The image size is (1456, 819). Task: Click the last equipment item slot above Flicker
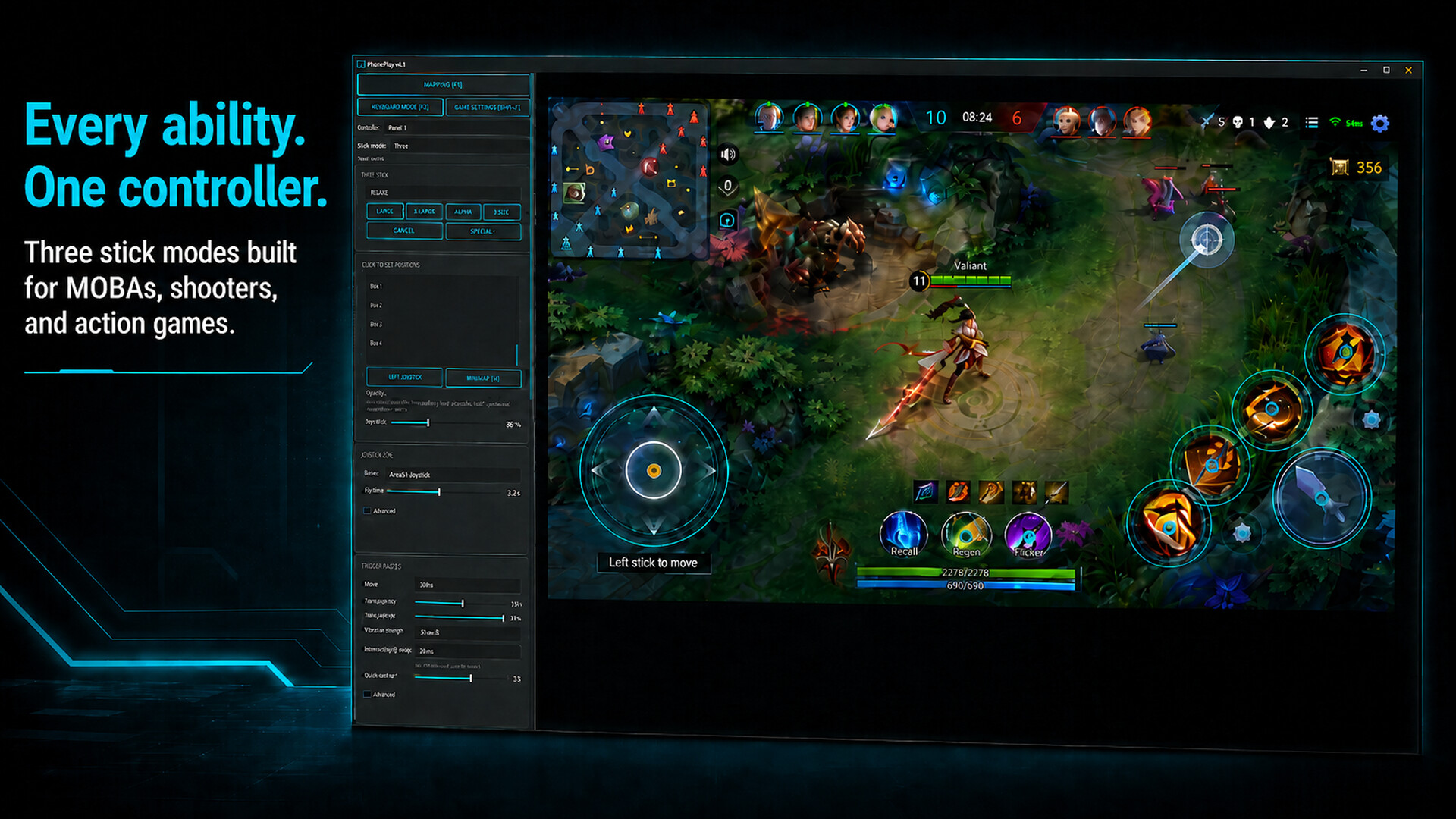(x=1056, y=493)
